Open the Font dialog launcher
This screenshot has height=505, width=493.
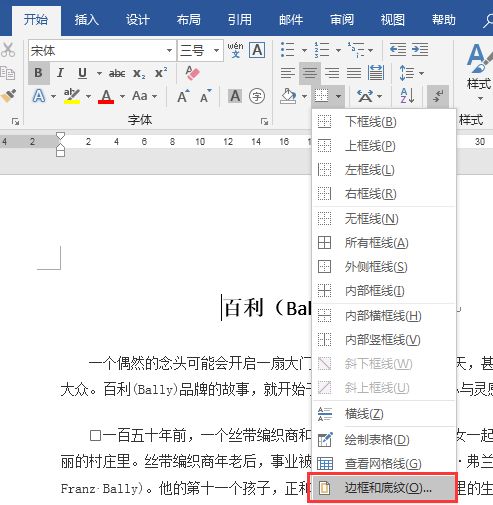[265, 121]
